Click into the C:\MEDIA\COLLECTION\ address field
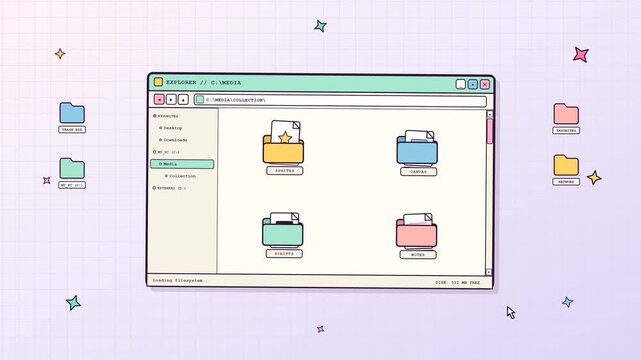This screenshot has width=641, height=360. 341,100
